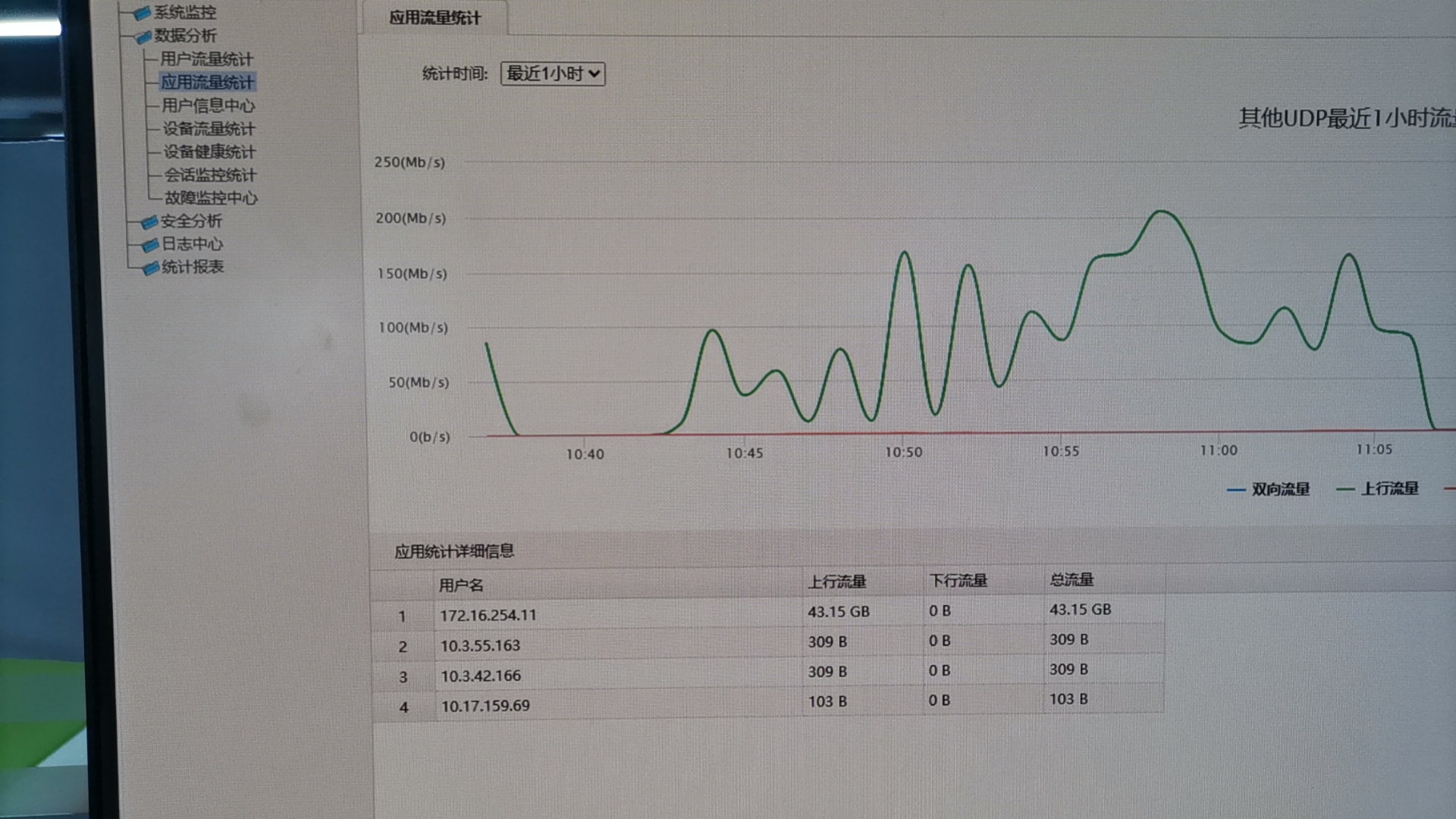
Task: Click the 日志中心 folder icon
Action: (x=150, y=245)
